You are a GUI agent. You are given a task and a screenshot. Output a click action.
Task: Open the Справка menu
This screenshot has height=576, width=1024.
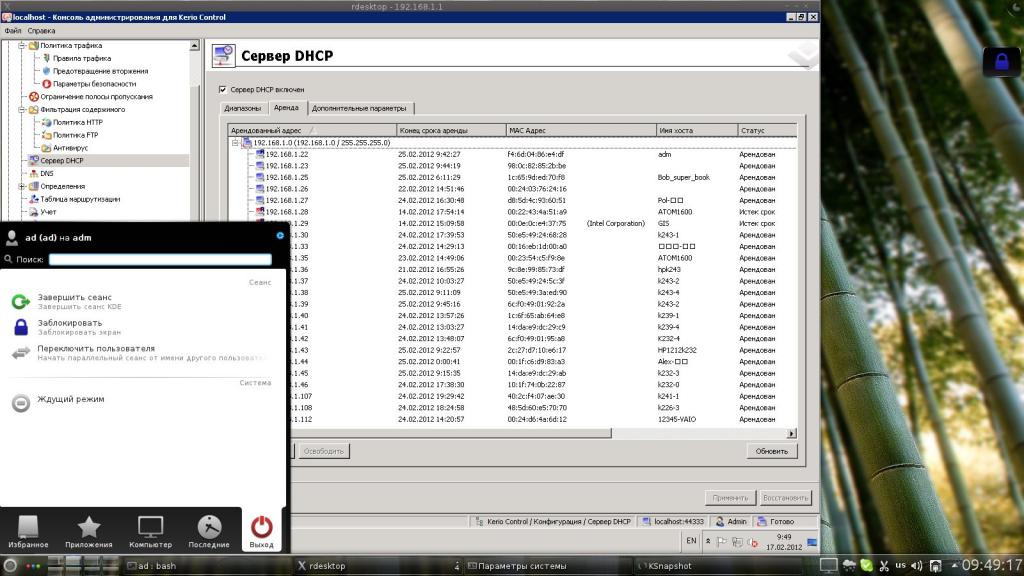tap(41, 31)
